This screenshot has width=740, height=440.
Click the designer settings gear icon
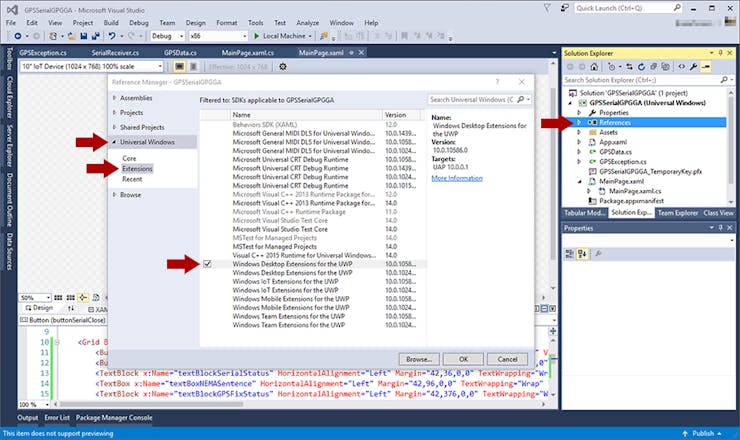point(283,67)
